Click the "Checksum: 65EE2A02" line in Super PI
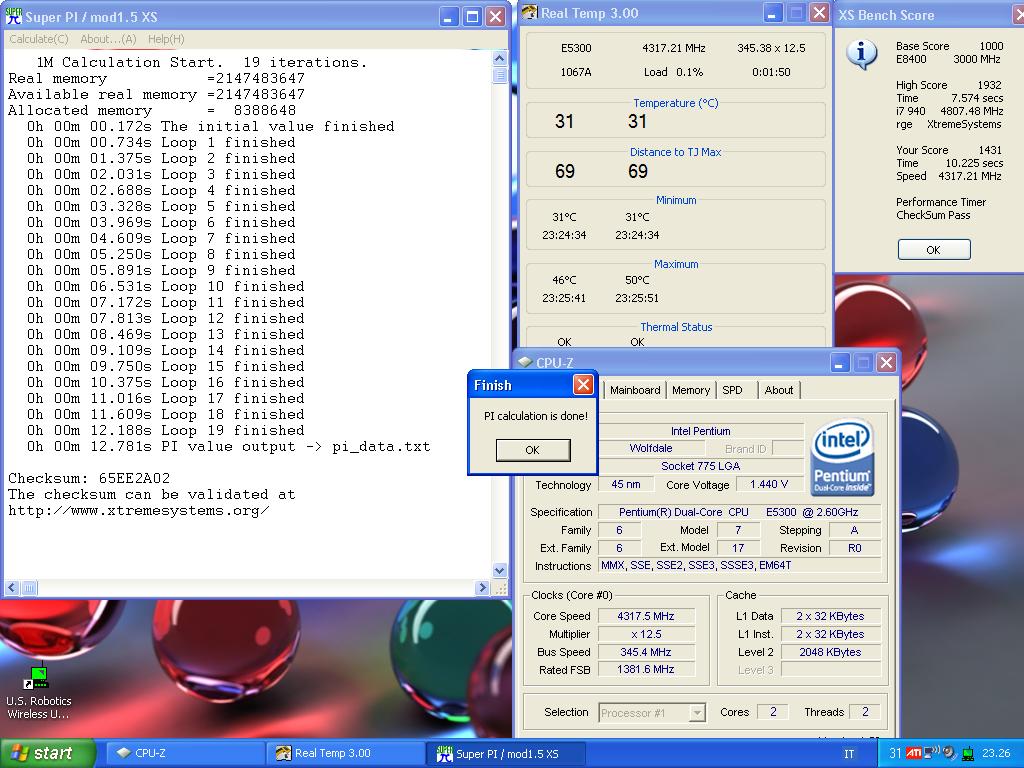This screenshot has width=1024, height=768. tap(89, 478)
